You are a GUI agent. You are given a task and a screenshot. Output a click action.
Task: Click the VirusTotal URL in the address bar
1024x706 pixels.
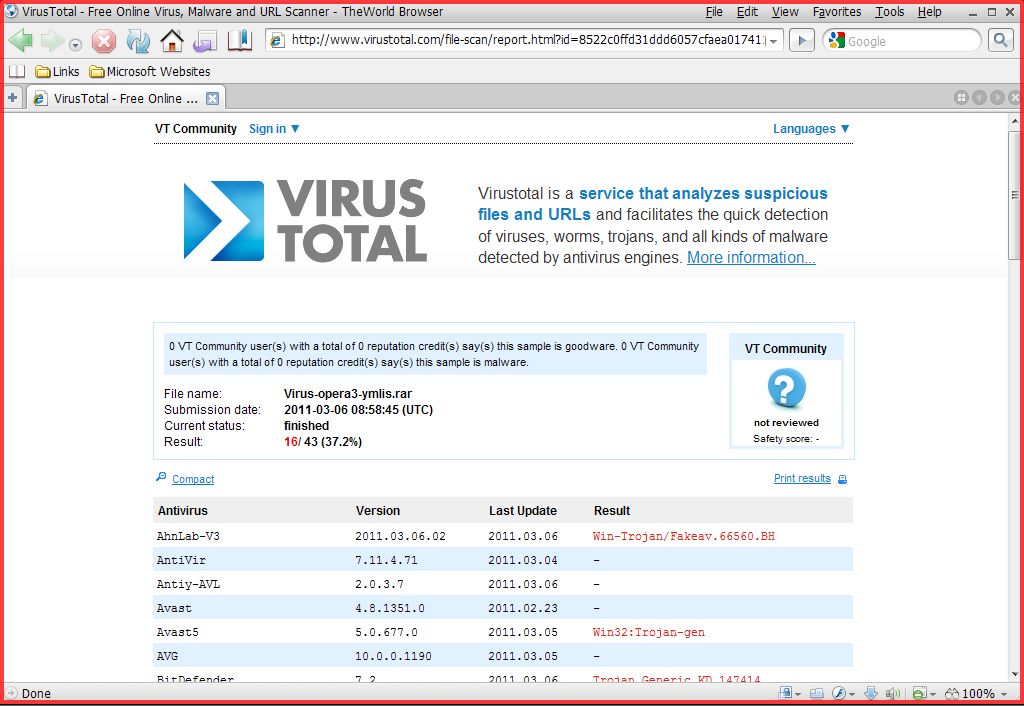[528, 40]
